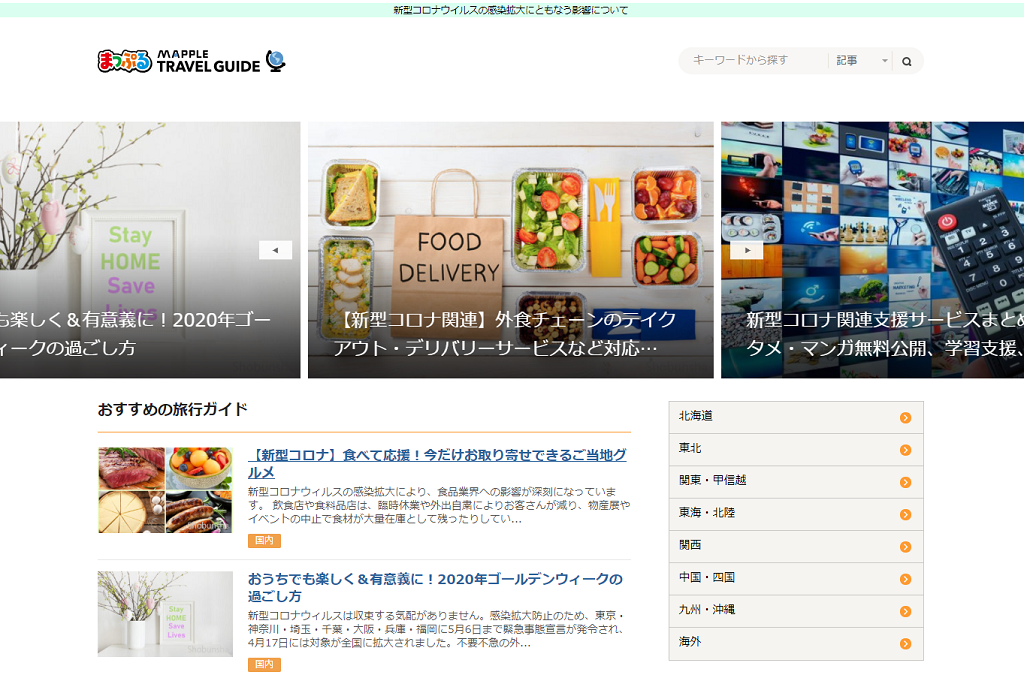Click the orange arrow beside 東海・北陸

tap(905, 515)
